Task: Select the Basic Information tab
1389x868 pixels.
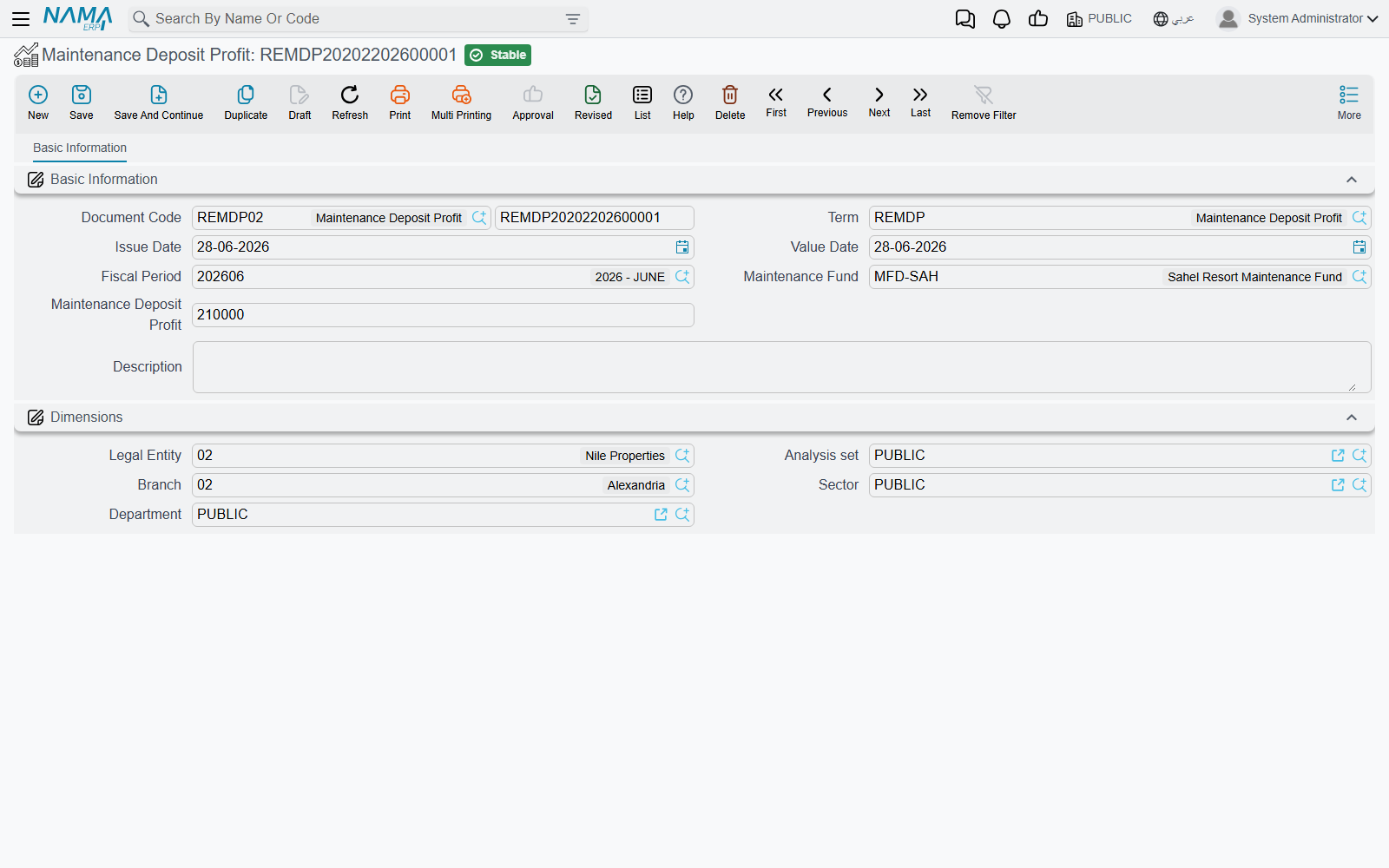Action: coord(80,148)
